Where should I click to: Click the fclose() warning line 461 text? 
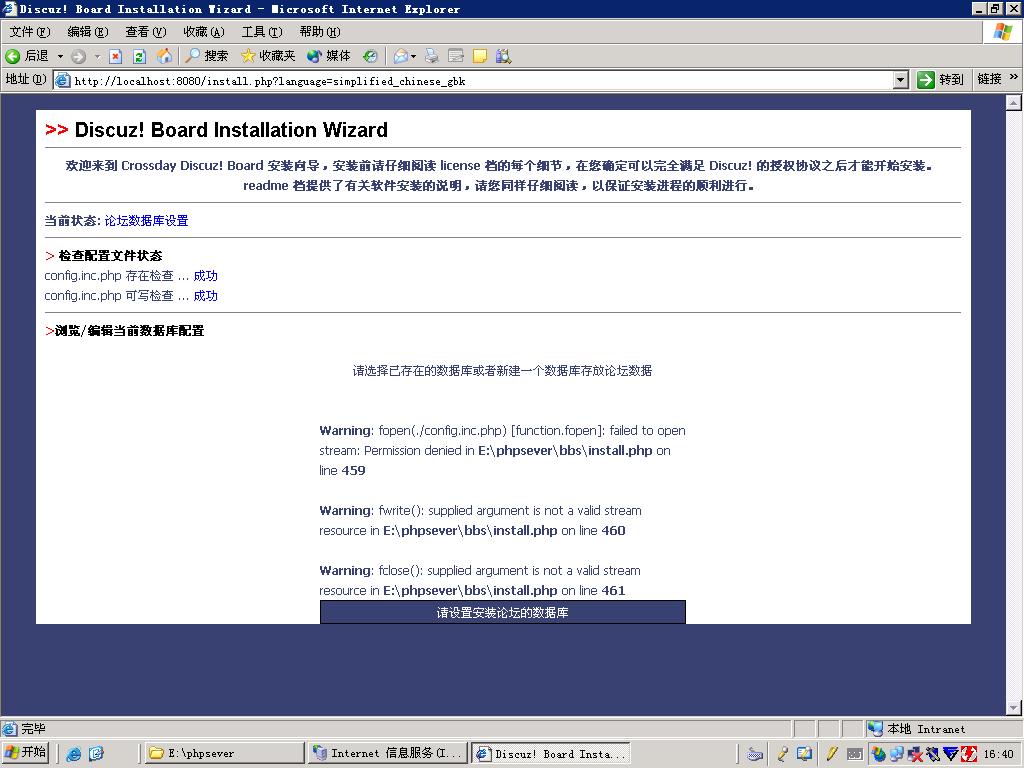click(480, 581)
